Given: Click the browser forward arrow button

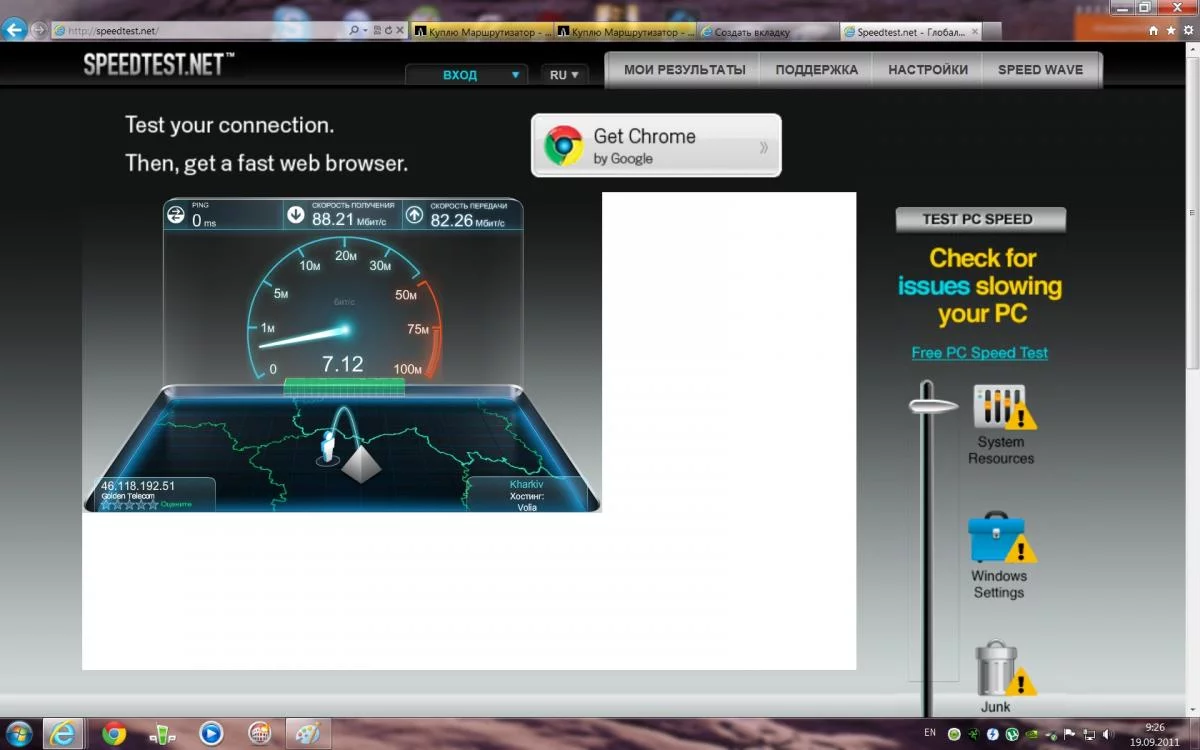Looking at the screenshot, I should tap(39, 30).
